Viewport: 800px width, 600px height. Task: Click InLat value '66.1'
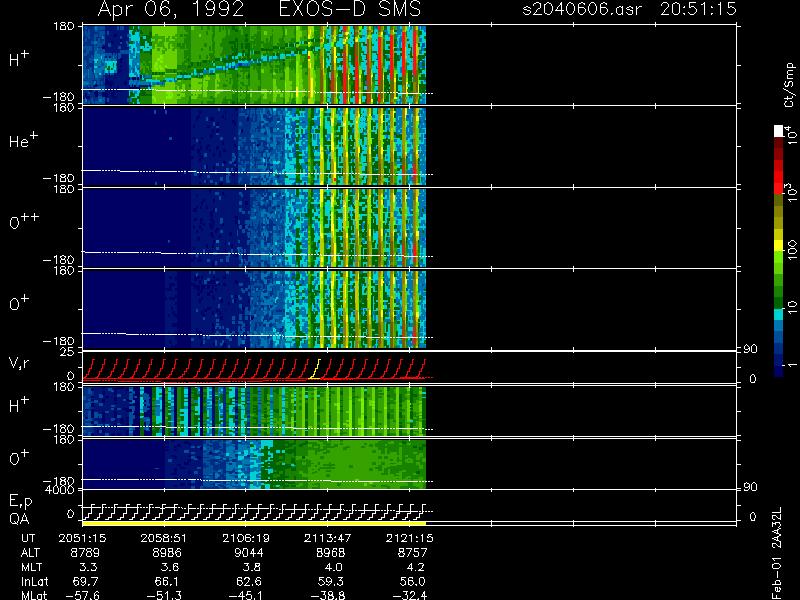(x=167, y=582)
